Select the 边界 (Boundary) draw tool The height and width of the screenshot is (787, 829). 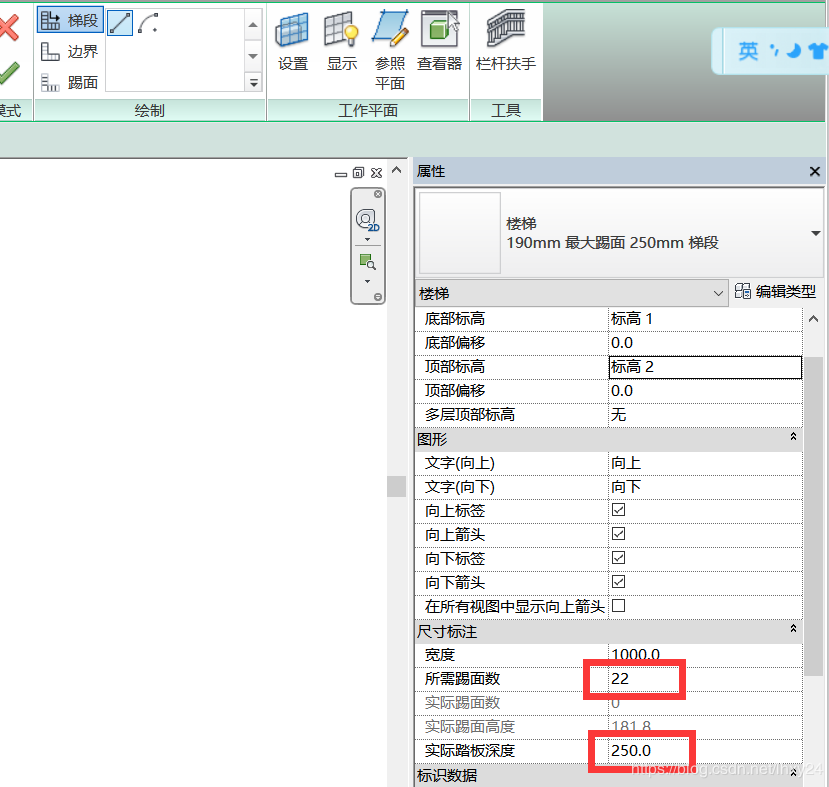(70, 51)
